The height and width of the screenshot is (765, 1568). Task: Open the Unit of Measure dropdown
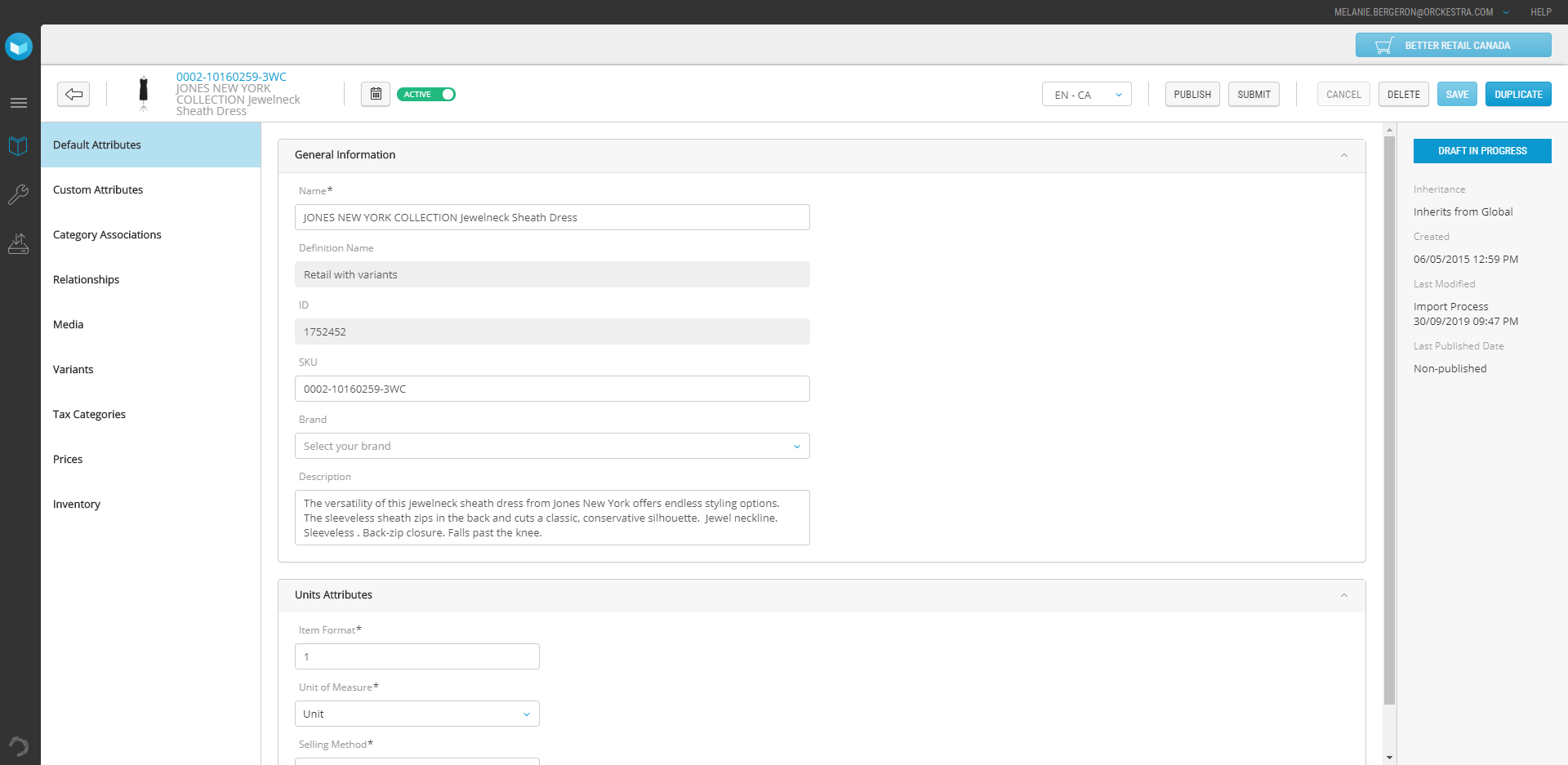click(416, 714)
